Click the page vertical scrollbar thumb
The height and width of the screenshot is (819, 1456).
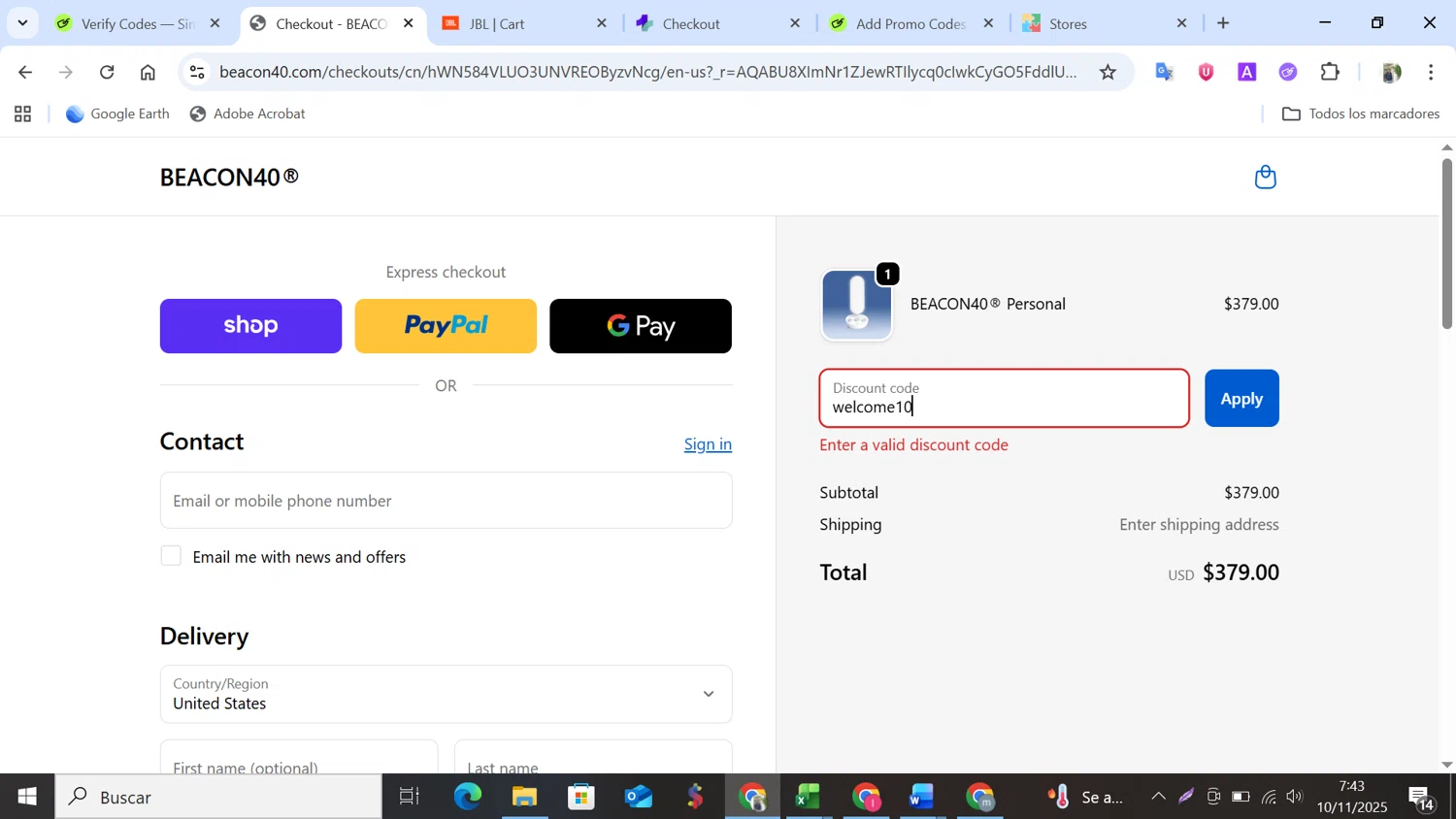[1446, 243]
